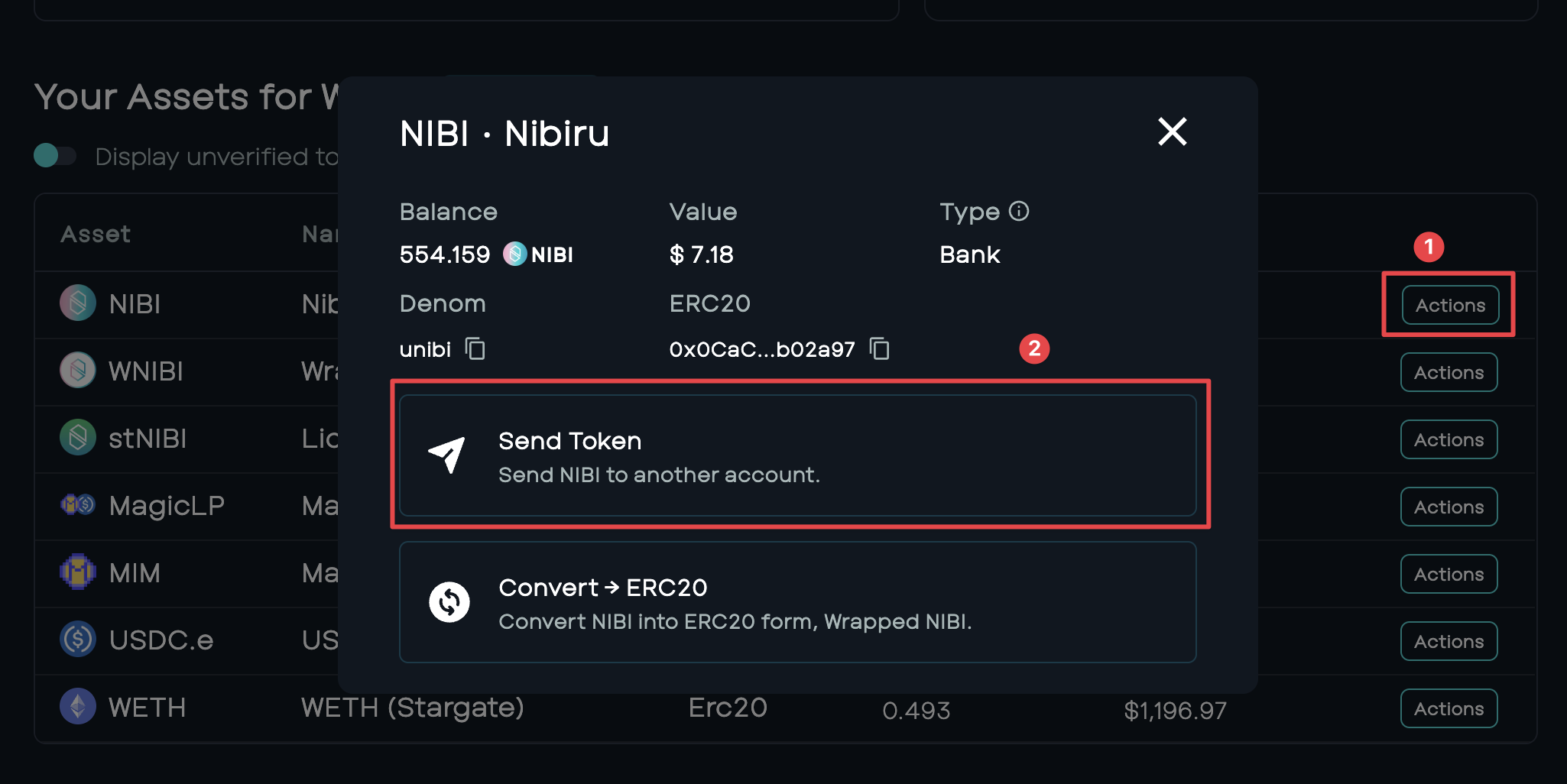Copy the unibi denom to clipboard

tap(475, 349)
